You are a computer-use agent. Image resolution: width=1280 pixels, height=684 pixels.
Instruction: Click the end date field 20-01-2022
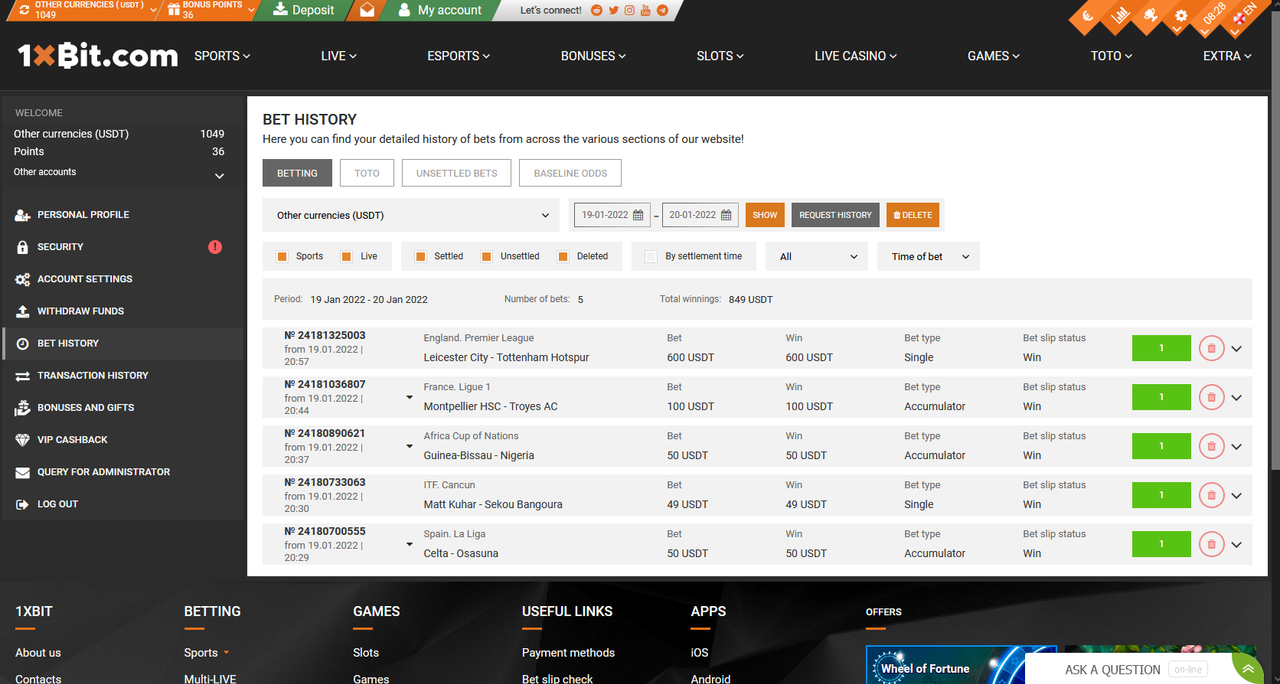(x=700, y=215)
